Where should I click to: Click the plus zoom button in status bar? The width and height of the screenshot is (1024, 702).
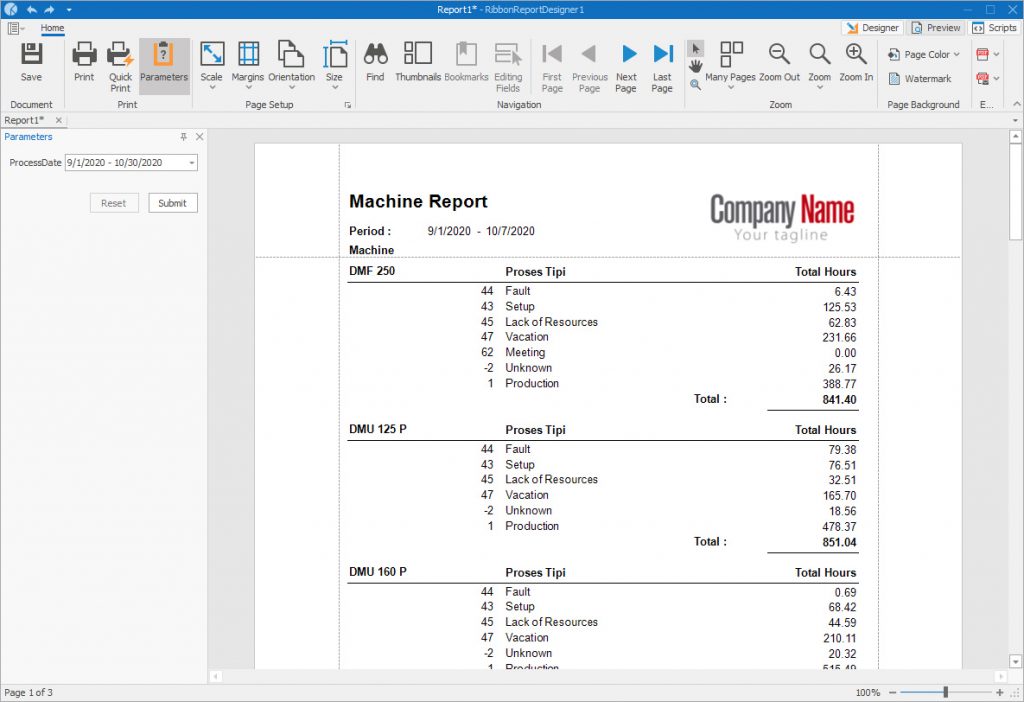[1000, 692]
